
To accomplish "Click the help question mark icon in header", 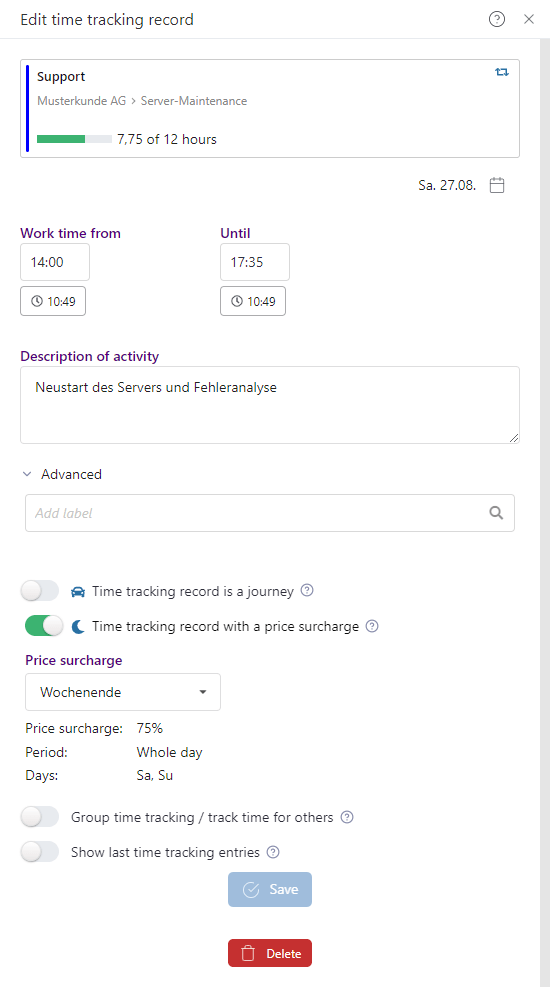I will 497,20.
